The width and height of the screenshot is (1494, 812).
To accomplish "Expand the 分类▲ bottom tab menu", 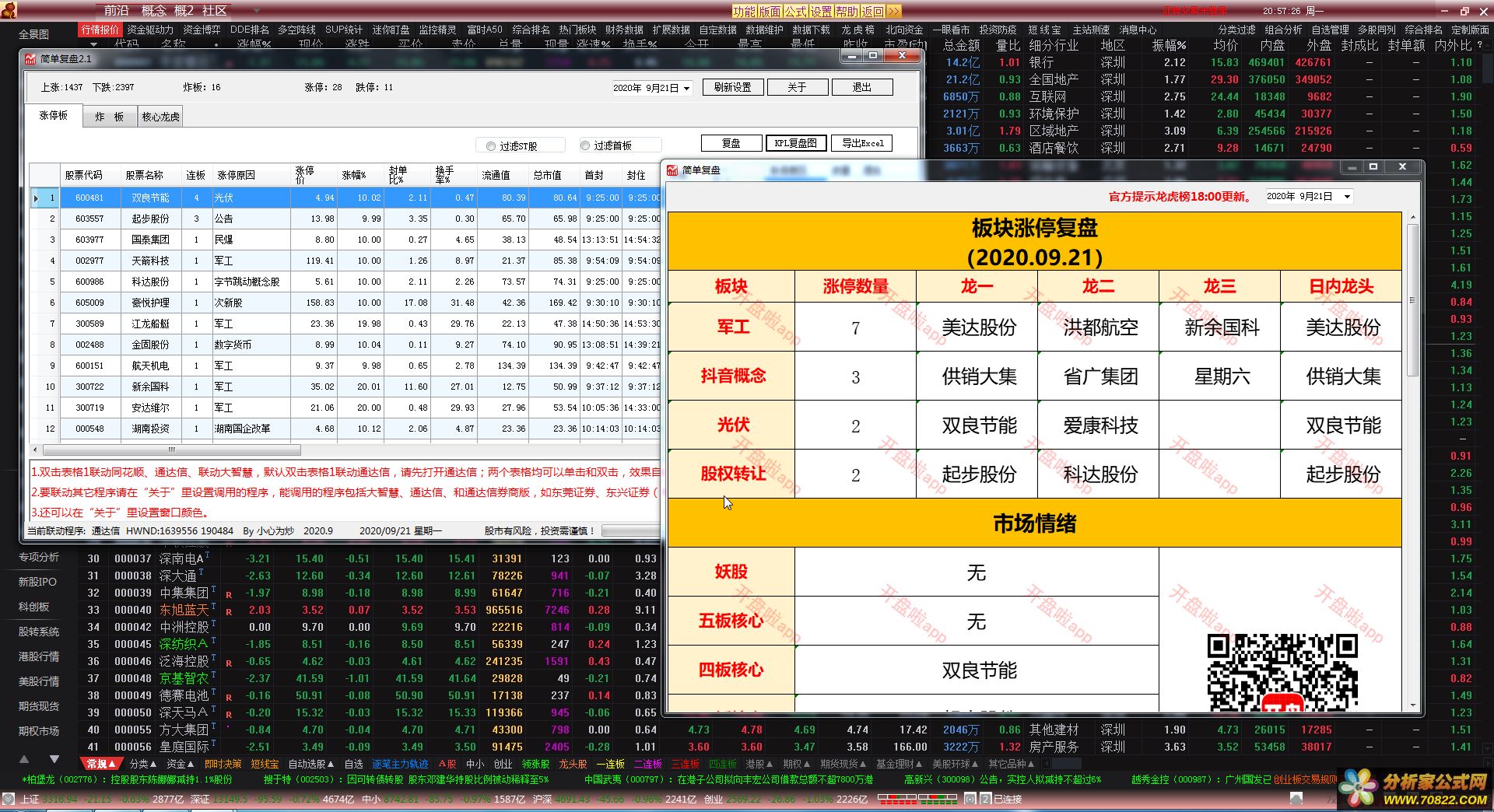I will (142, 764).
